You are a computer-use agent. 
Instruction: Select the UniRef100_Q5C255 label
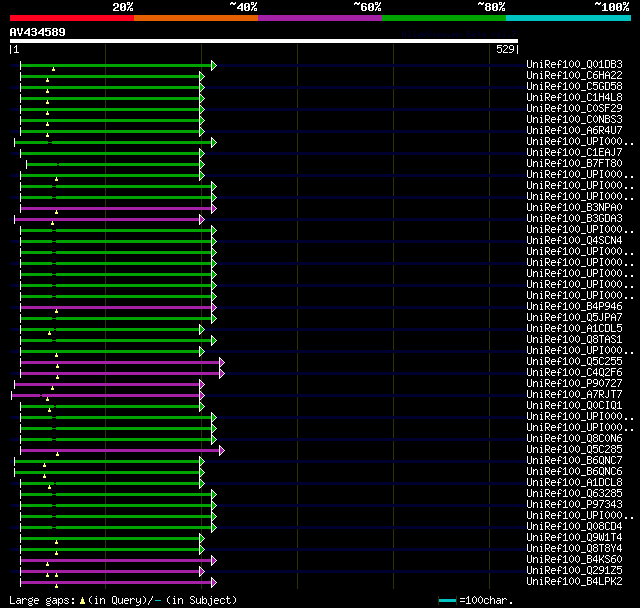pos(574,362)
